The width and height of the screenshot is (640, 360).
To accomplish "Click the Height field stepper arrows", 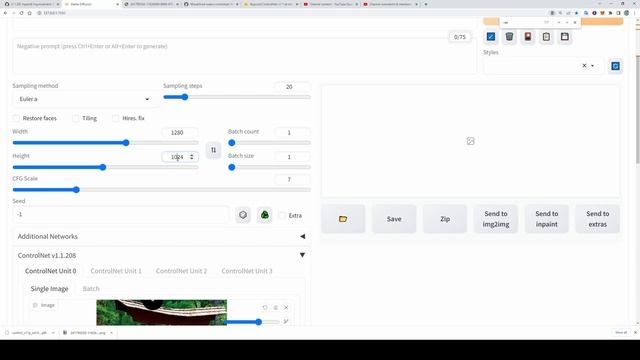I will tap(191, 157).
